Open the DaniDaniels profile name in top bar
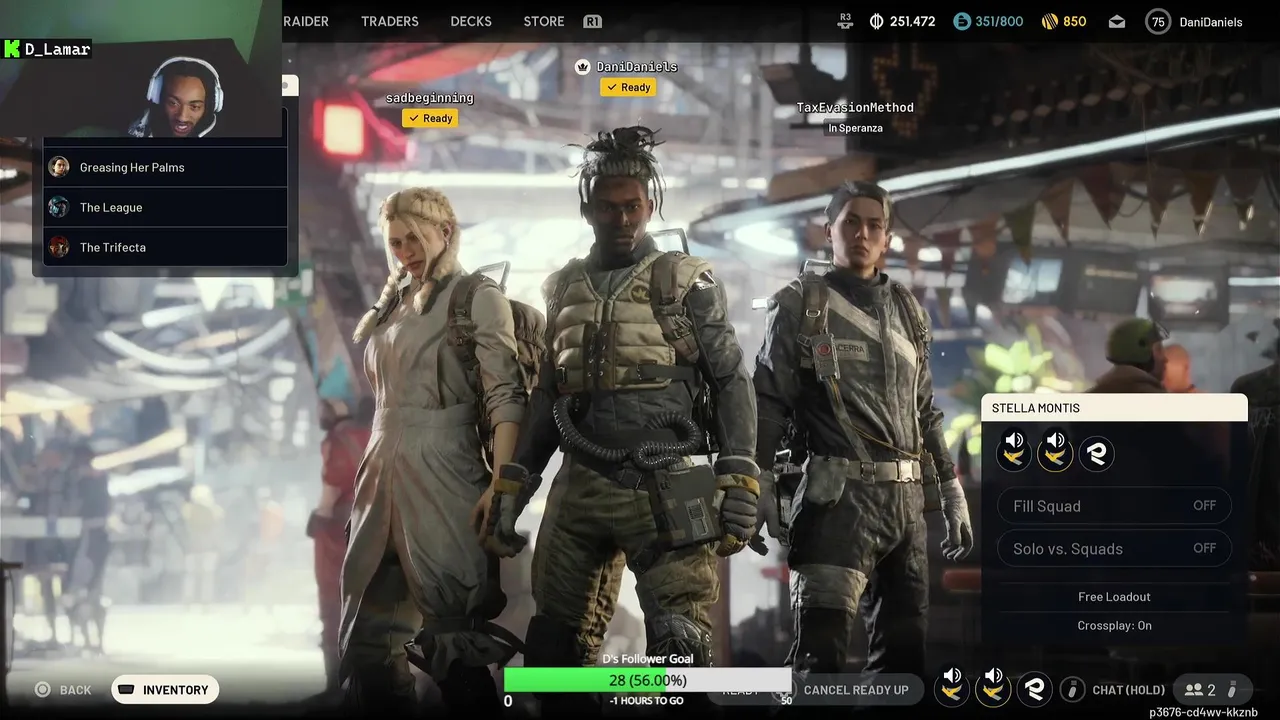 pos(1211,22)
